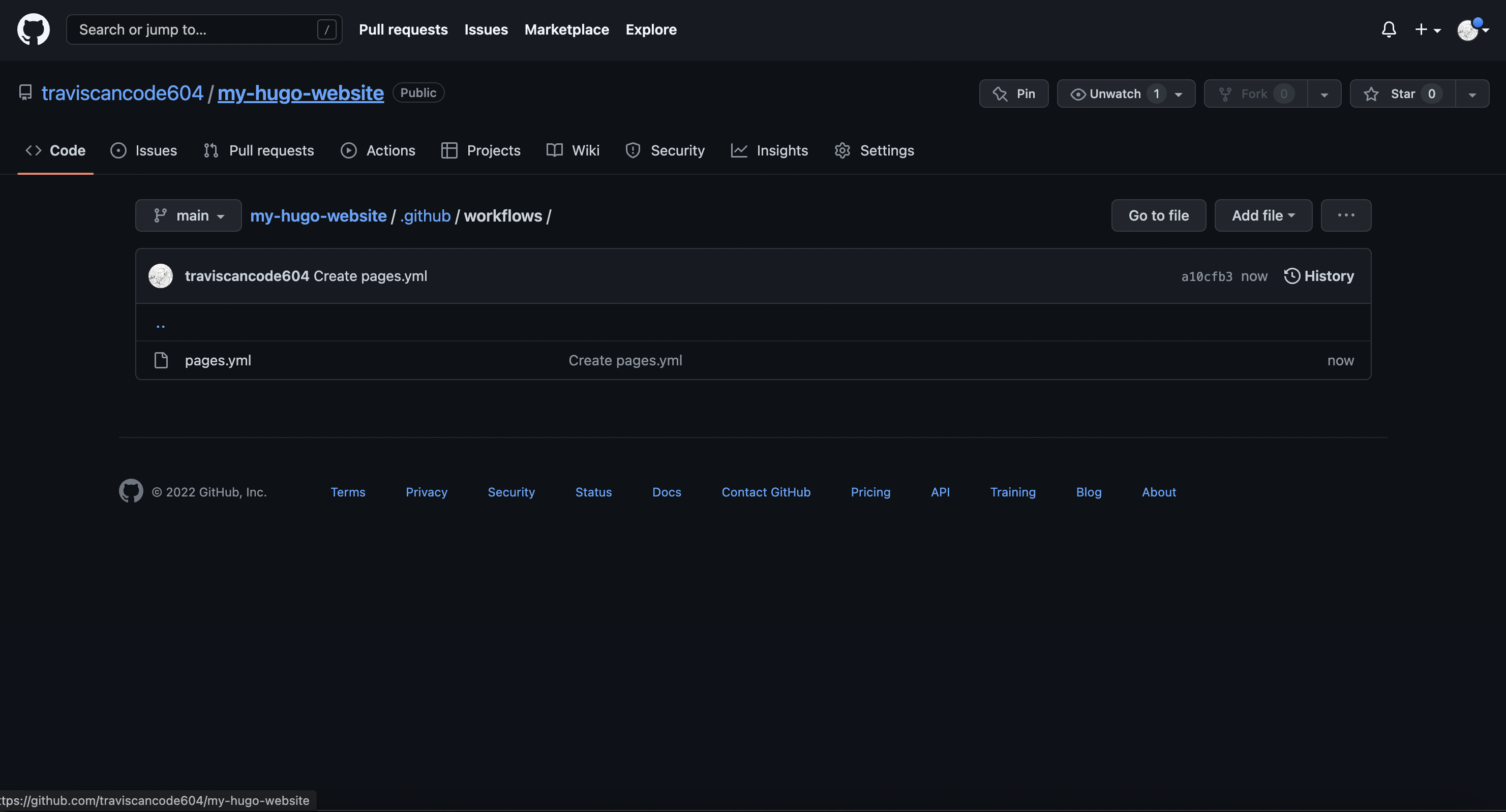Open the Add file dropdown
This screenshot has width=1506, height=812.
pyautogui.click(x=1263, y=215)
